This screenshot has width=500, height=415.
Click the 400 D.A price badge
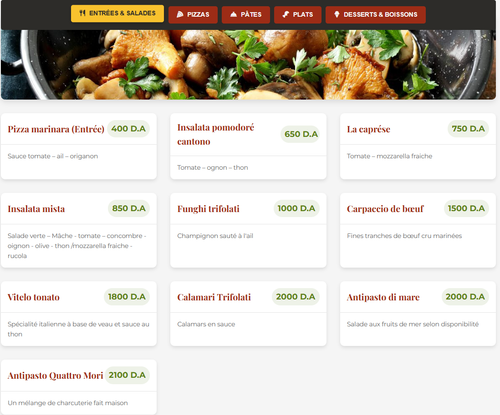coord(128,129)
